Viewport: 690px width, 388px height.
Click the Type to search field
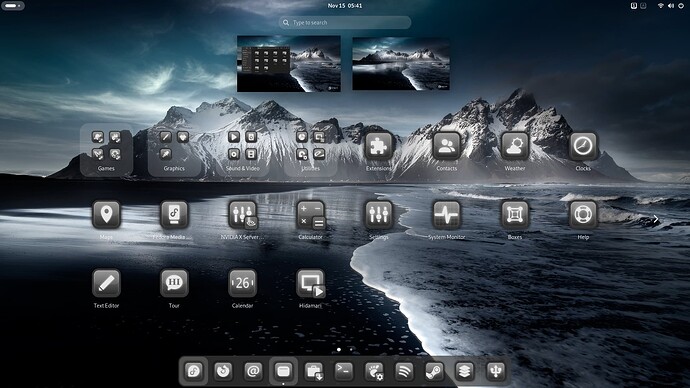[x=345, y=22]
